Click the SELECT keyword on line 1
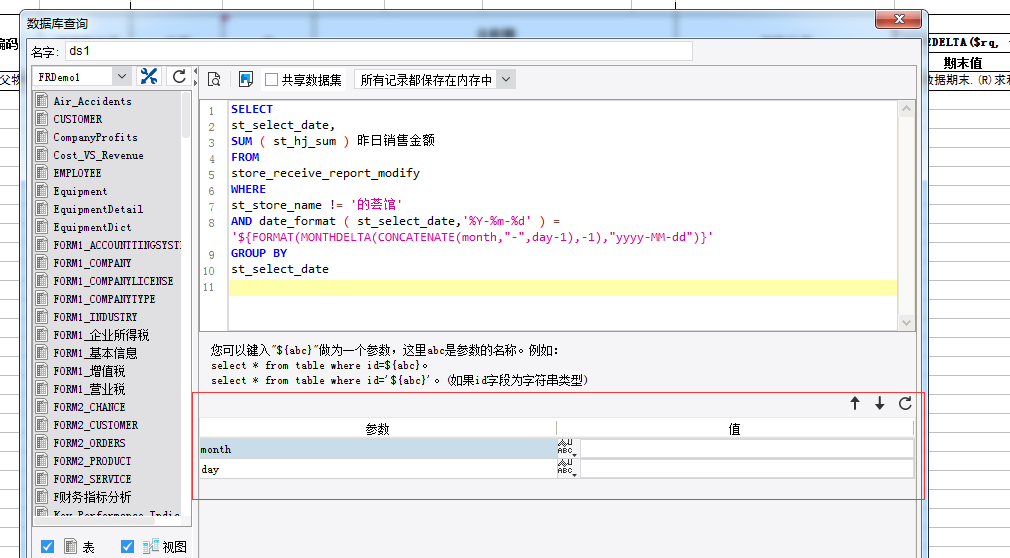Viewport: 1010px width, 558px height. pos(252,109)
